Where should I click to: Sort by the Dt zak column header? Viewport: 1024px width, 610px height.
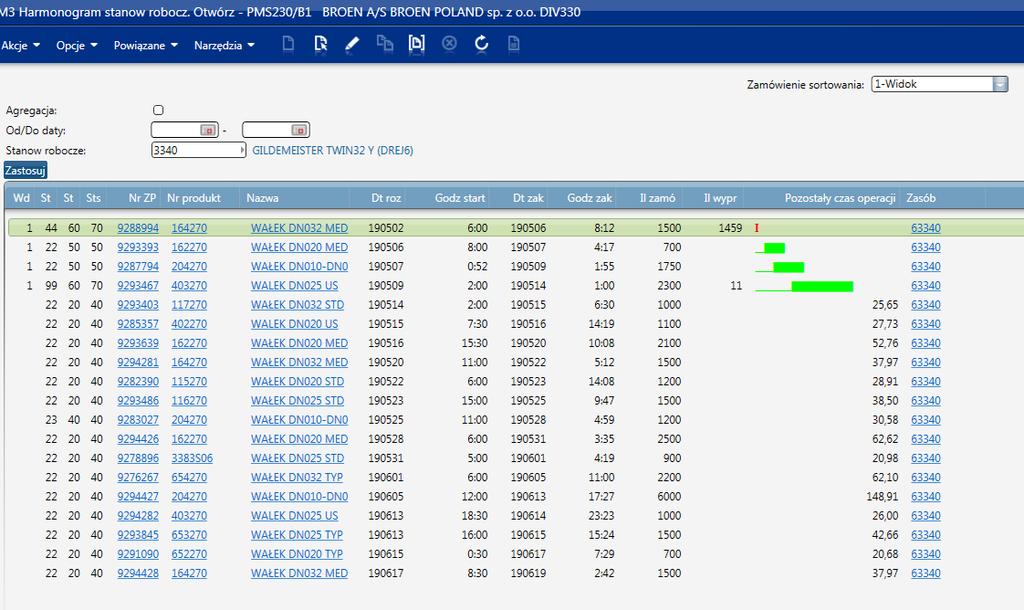click(x=528, y=198)
